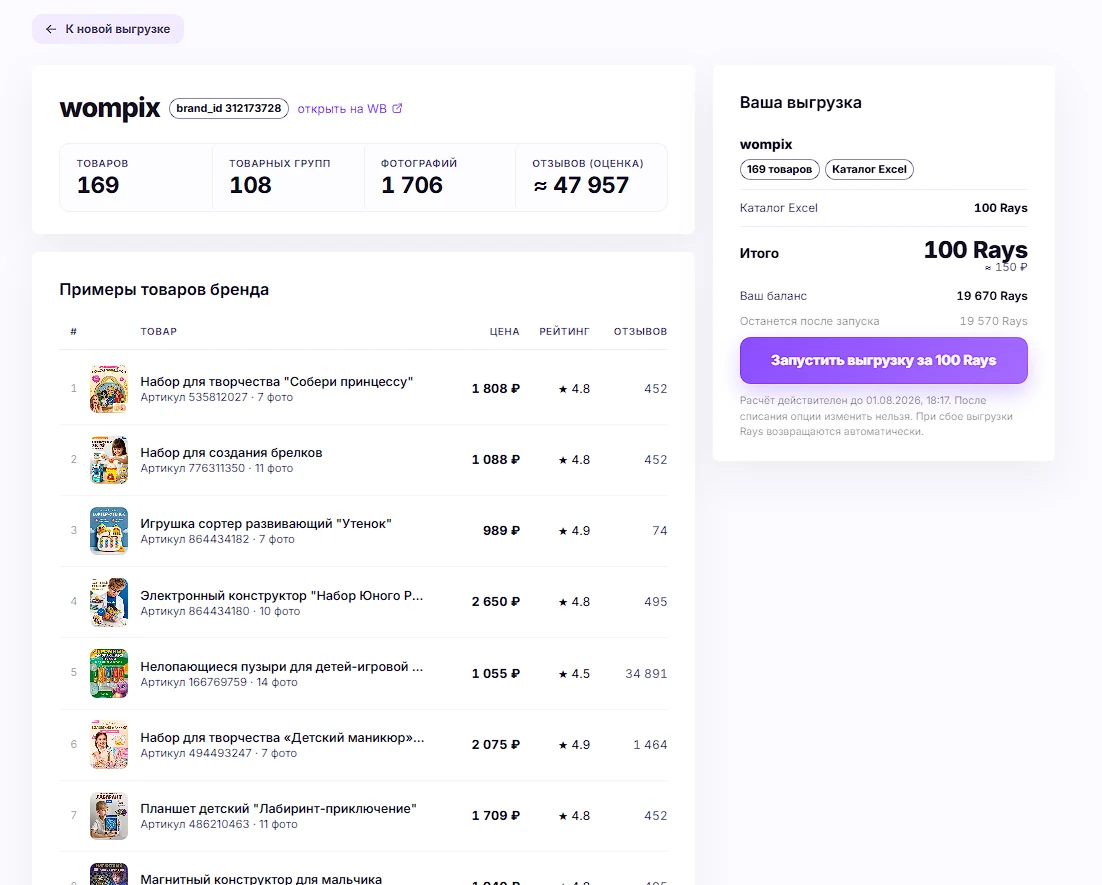The image size is (1102, 885).
Task: Click Артикул 776311350 · 11 фото text
Action: 216,469
